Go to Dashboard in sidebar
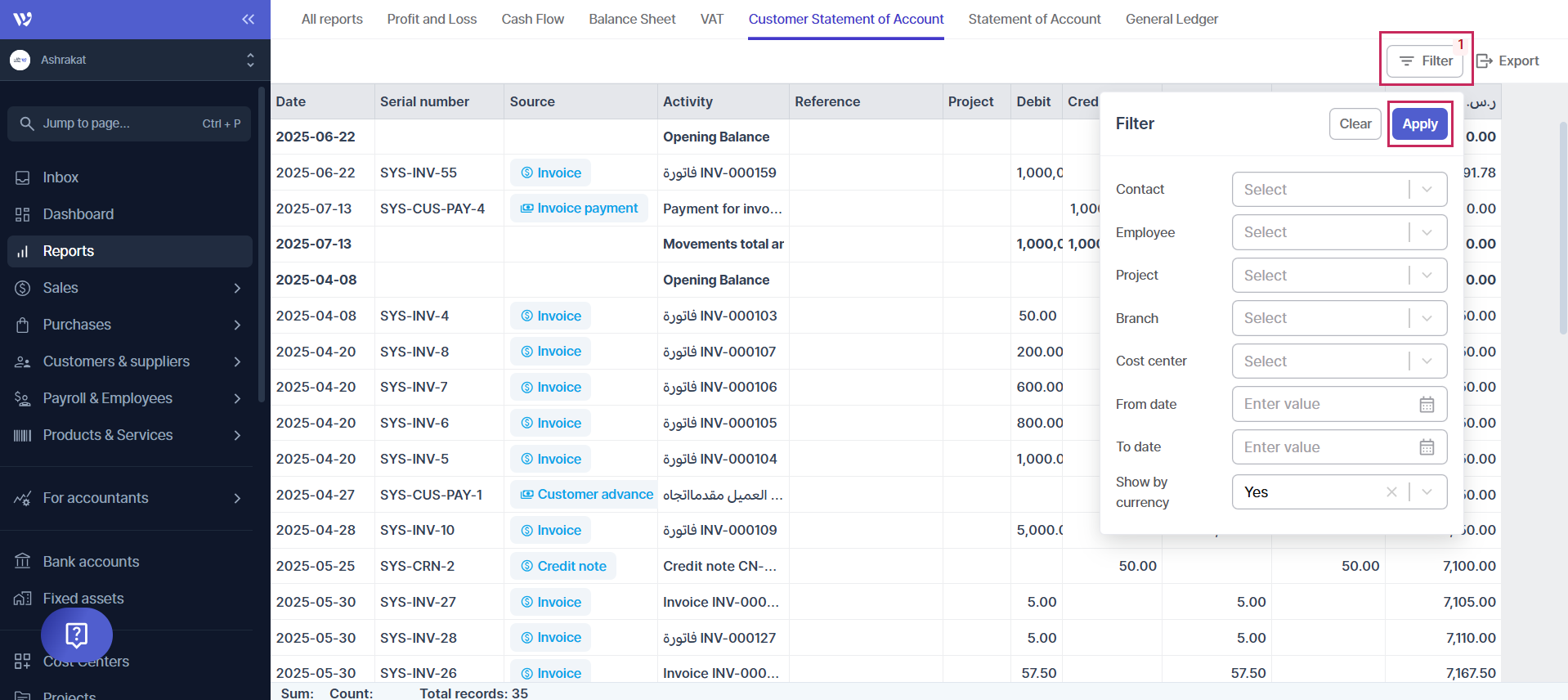The image size is (1568, 700). 78,214
